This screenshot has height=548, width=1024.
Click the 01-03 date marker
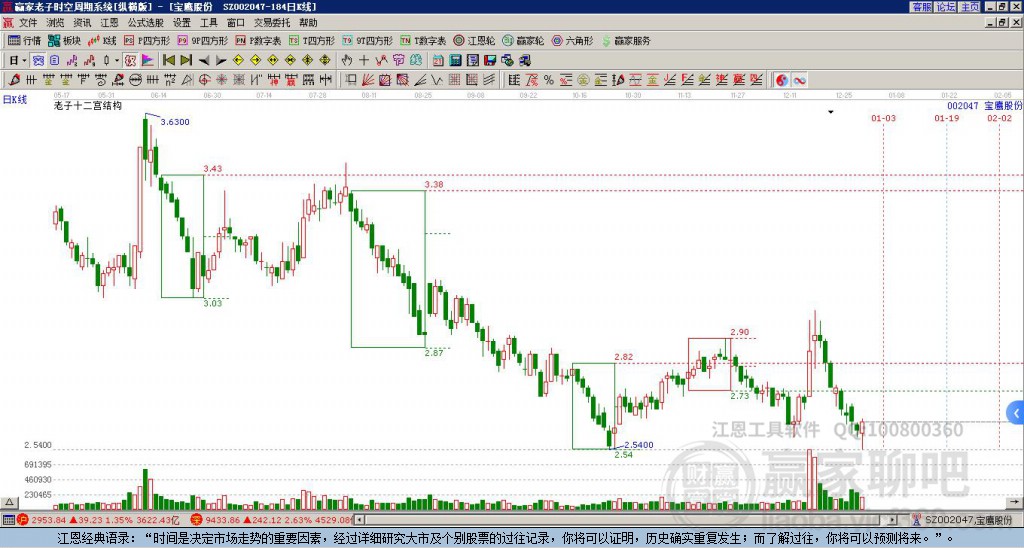coord(883,118)
